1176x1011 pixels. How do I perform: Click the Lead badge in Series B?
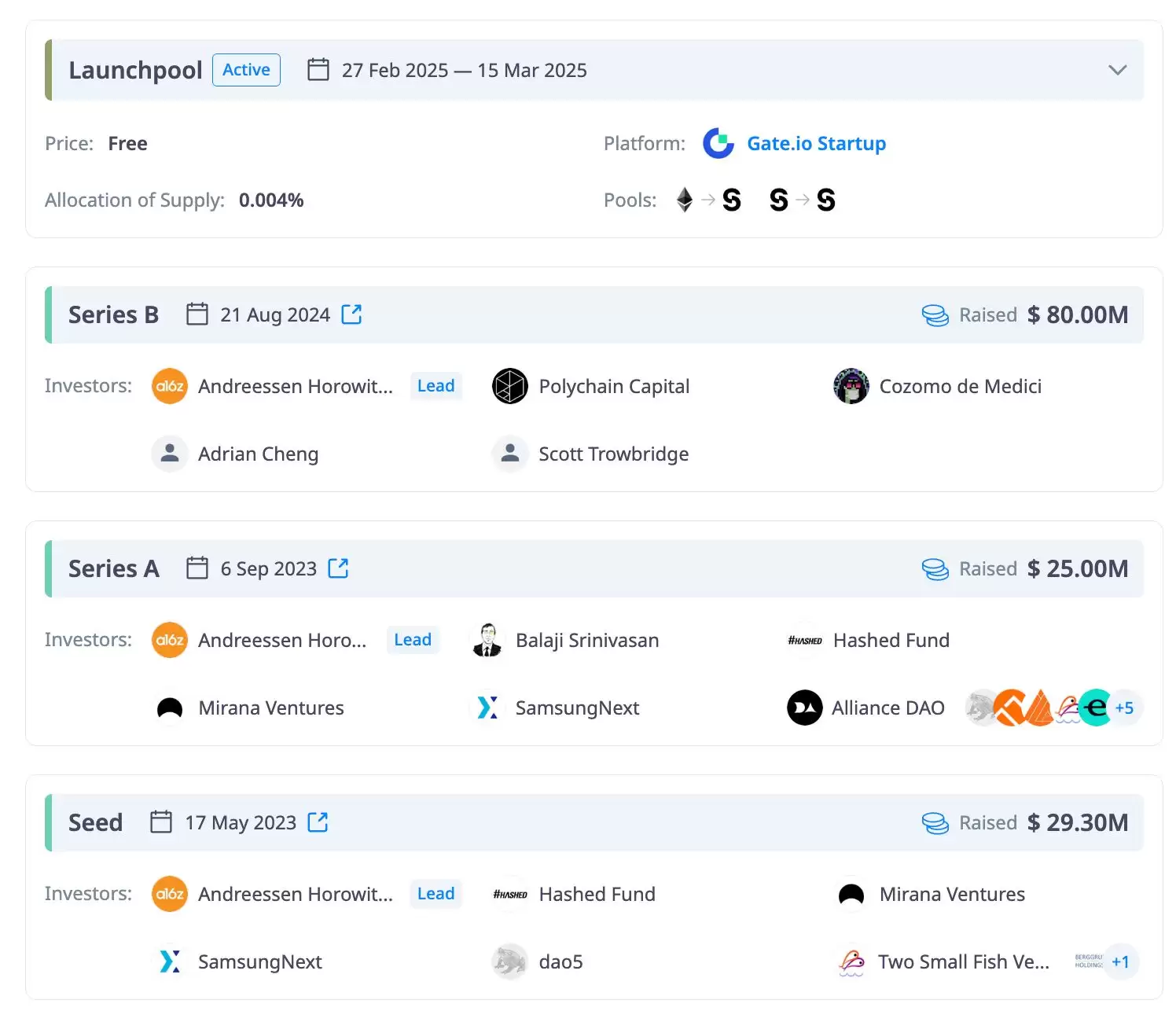click(435, 386)
